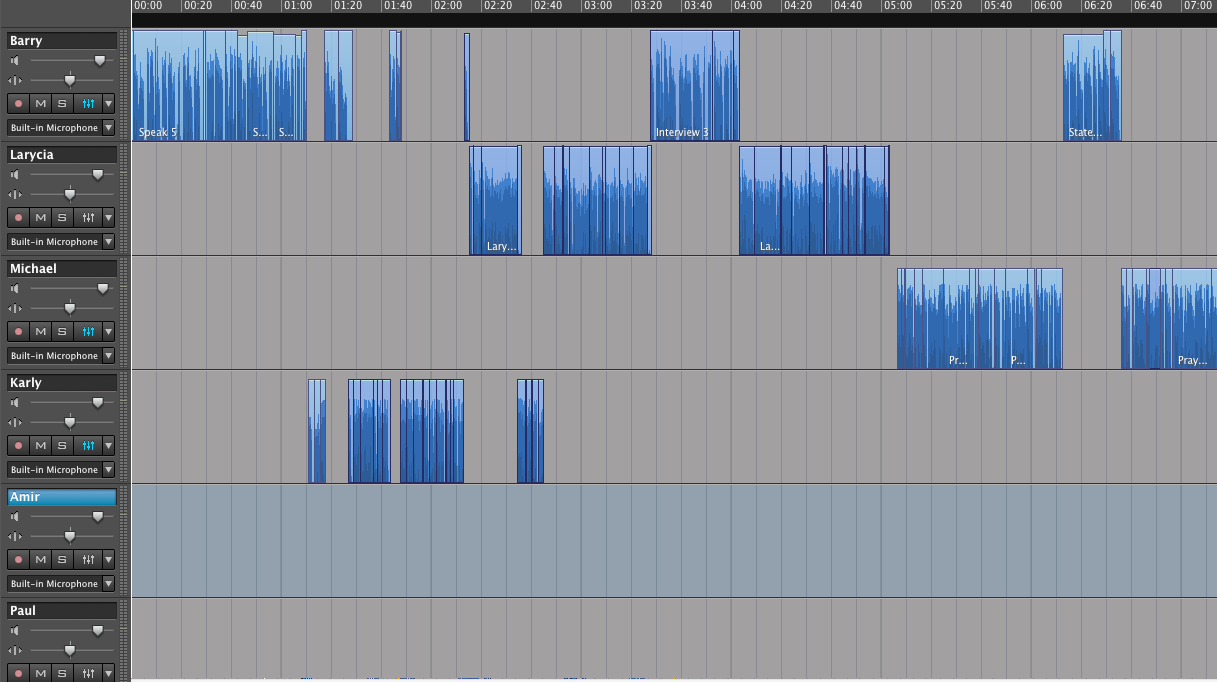Open the effects mixer on Barry track

(x=88, y=103)
